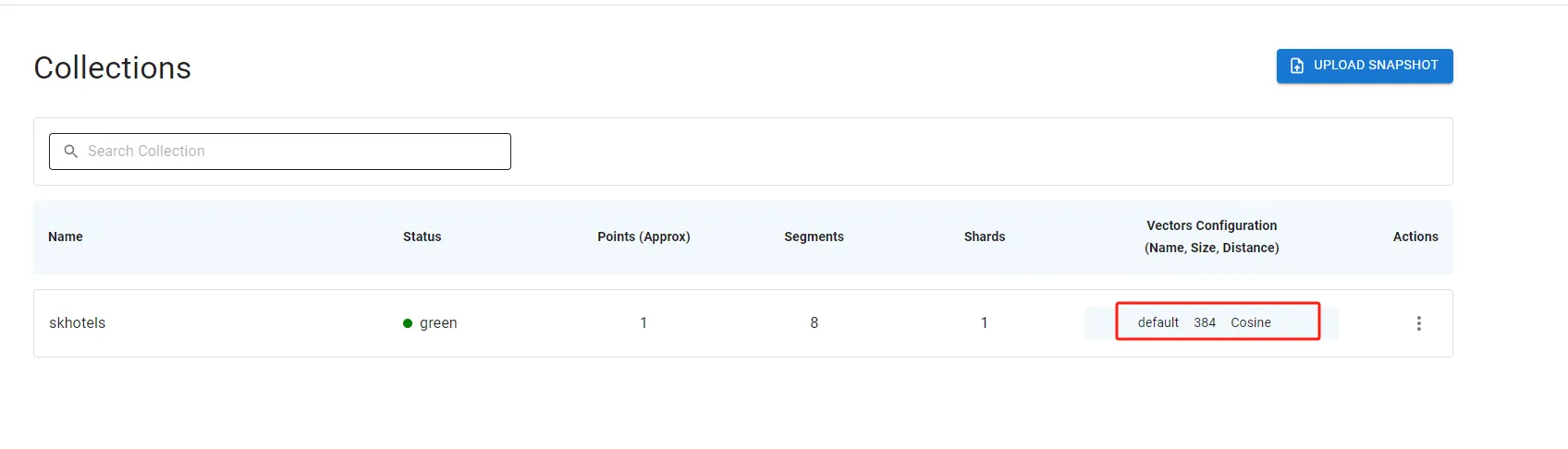The height and width of the screenshot is (449, 1568).
Task: Click the segments count value 8
Action: pyautogui.click(x=814, y=323)
